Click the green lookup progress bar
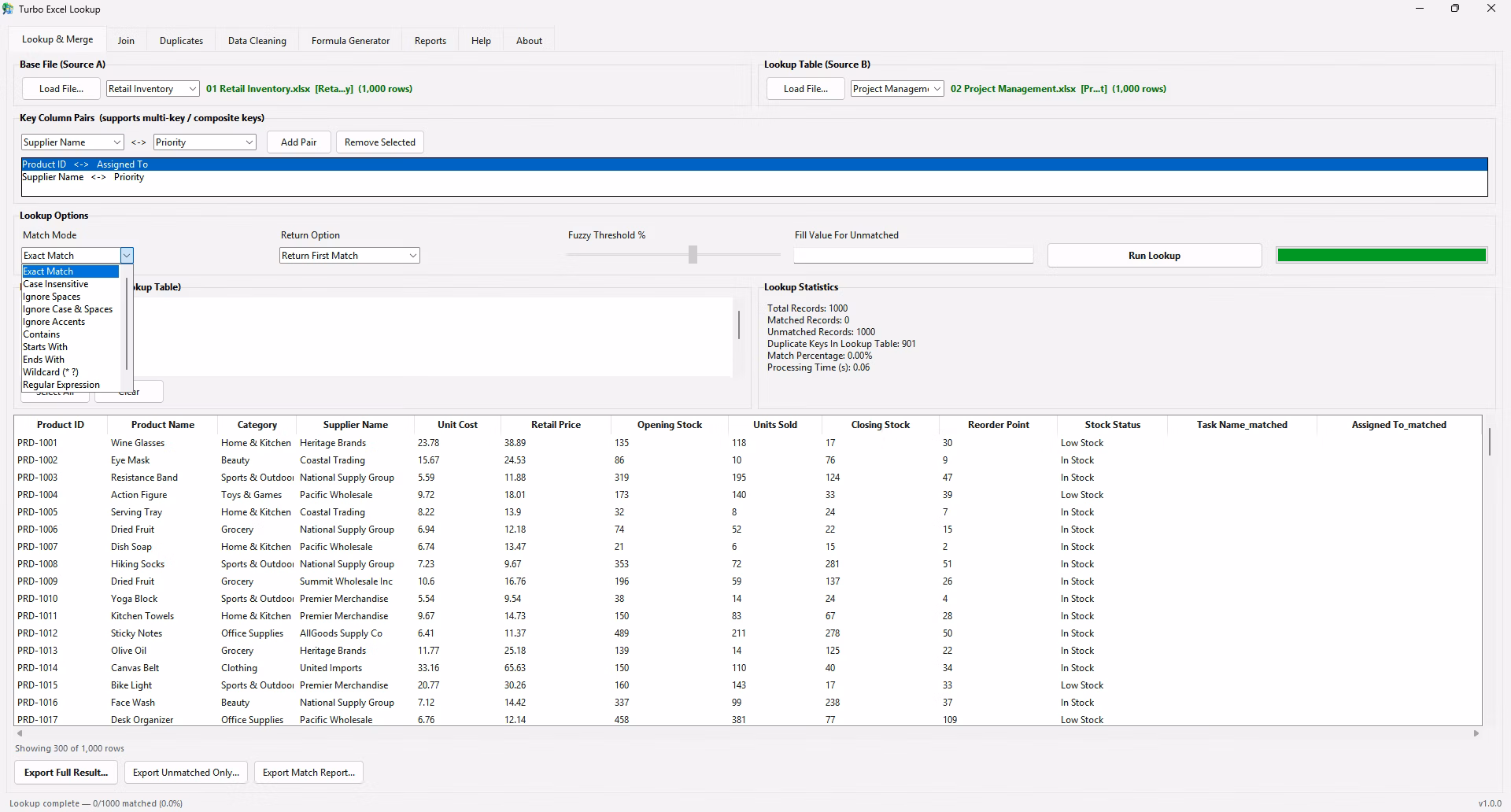The image size is (1511, 812). 1381,255
